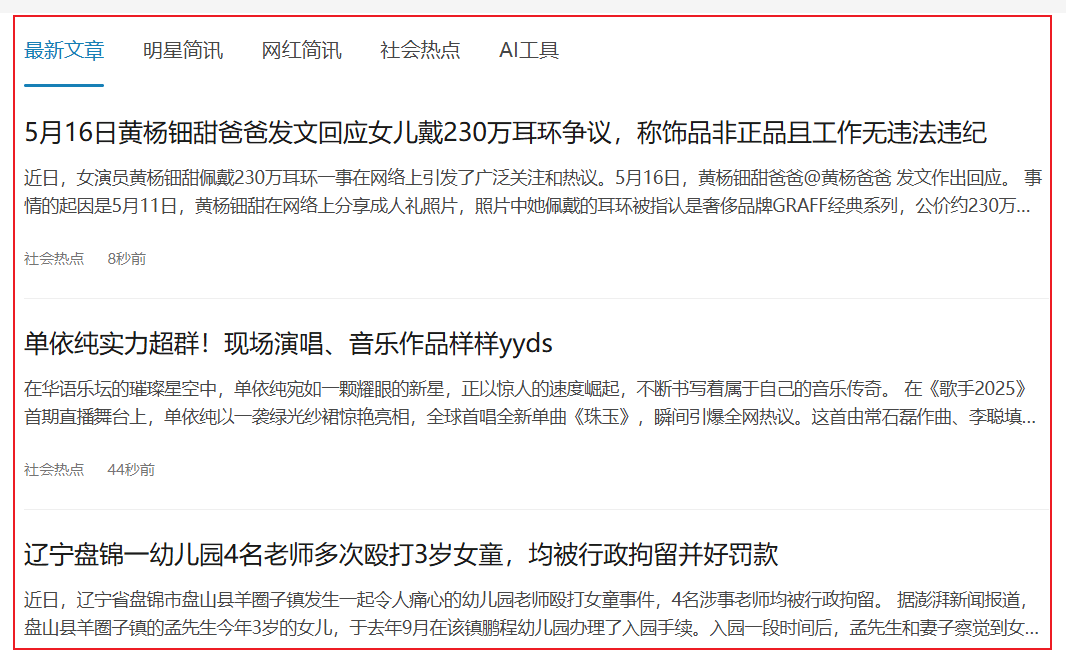The image size is (1066, 661).
Task: Go to the 社会热点 tab
Action: click(x=420, y=50)
